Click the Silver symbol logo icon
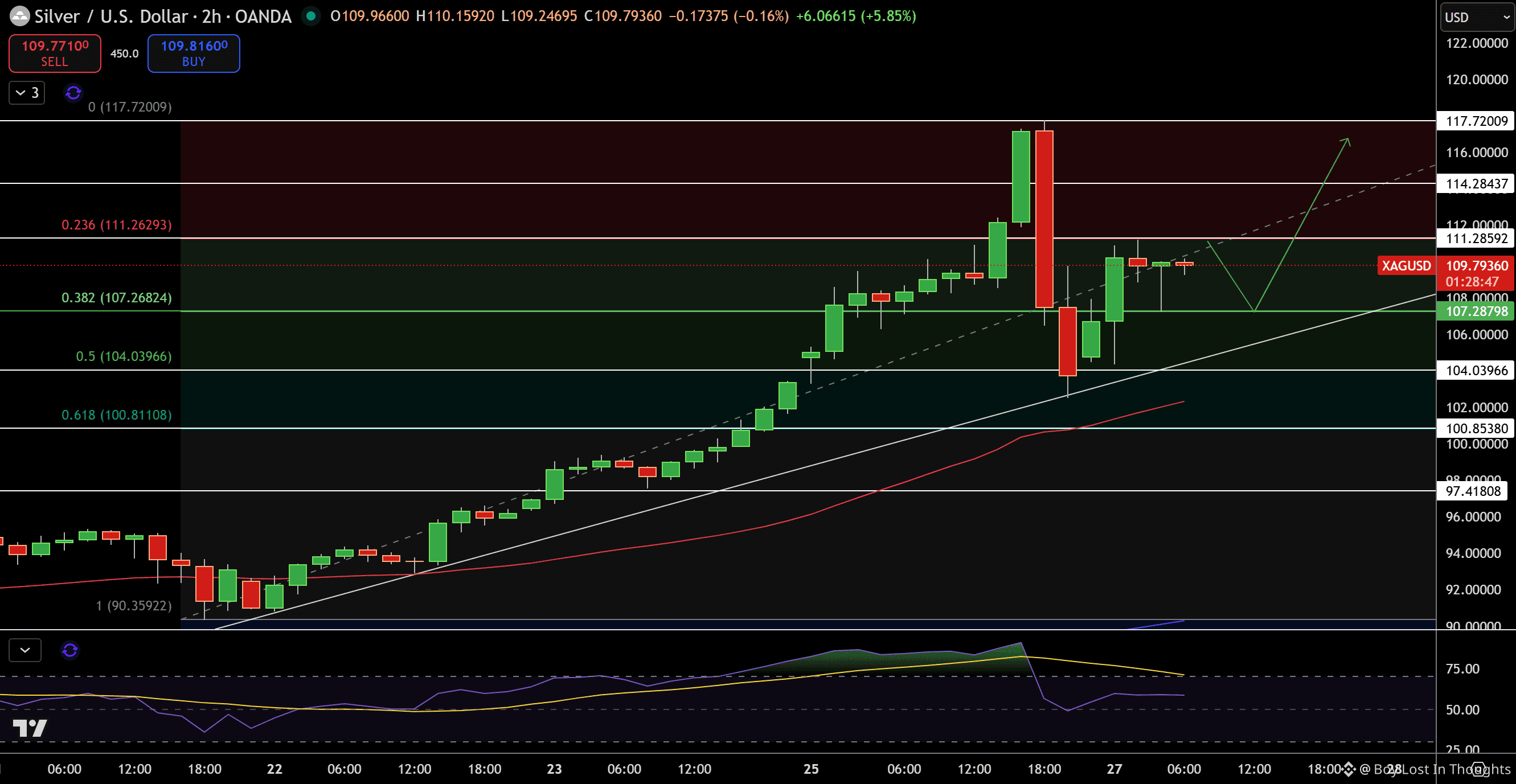Image resolution: width=1516 pixels, height=784 pixels. (19, 16)
